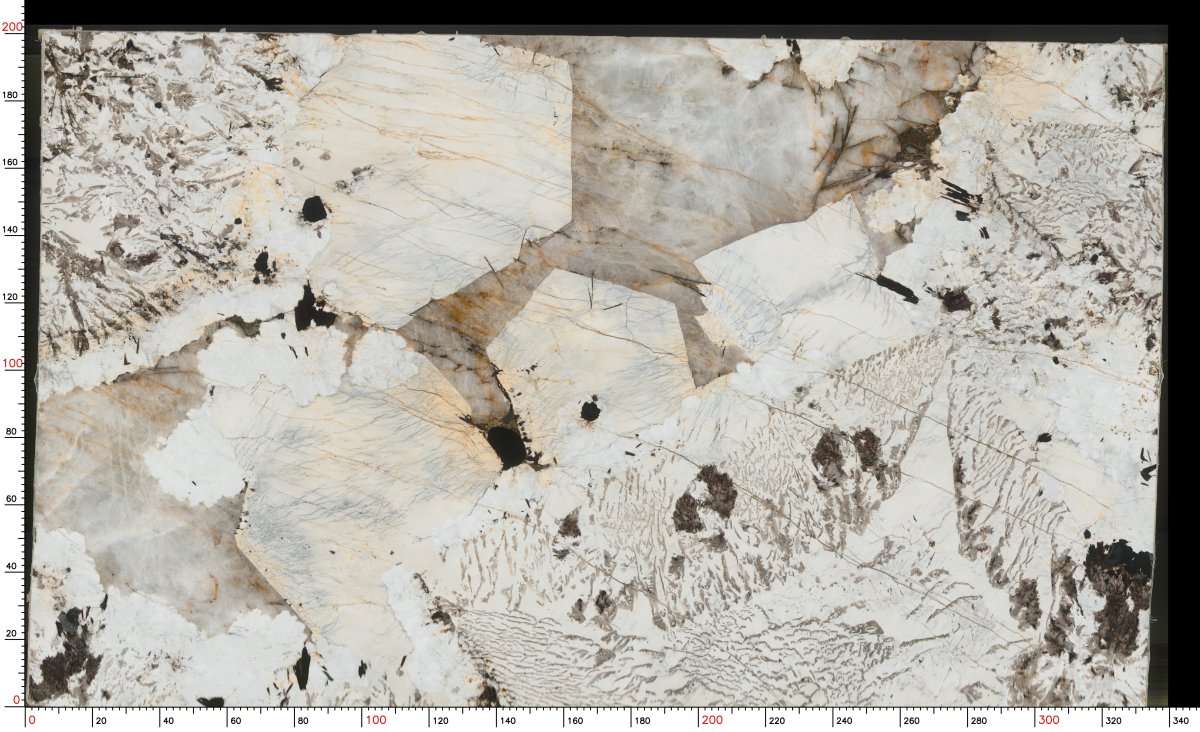Click the 240 ruler label
The width and height of the screenshot is (1200, 732).
click(x=846, y=720)
